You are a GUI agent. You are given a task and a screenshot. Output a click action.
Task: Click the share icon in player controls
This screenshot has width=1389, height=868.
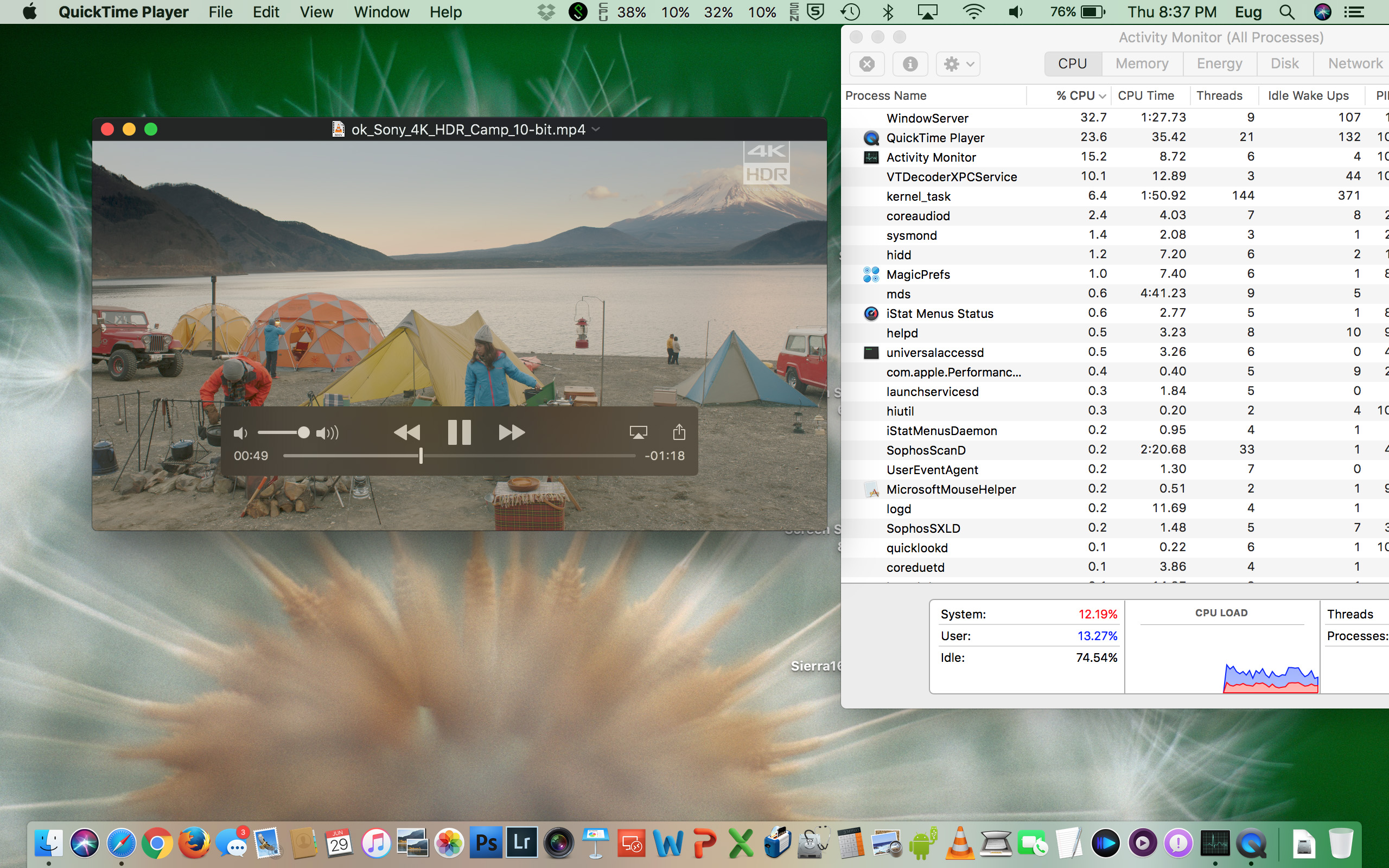click(x=678, y=432)
